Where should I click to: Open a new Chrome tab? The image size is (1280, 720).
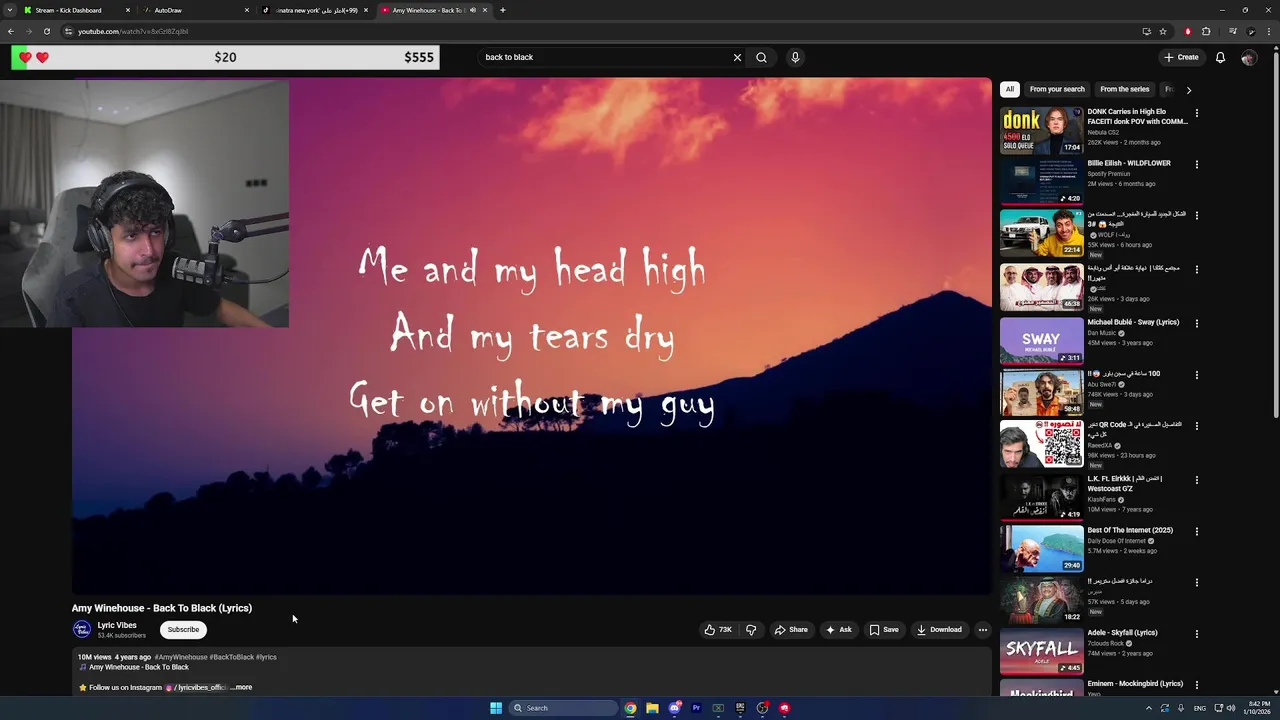502,10
